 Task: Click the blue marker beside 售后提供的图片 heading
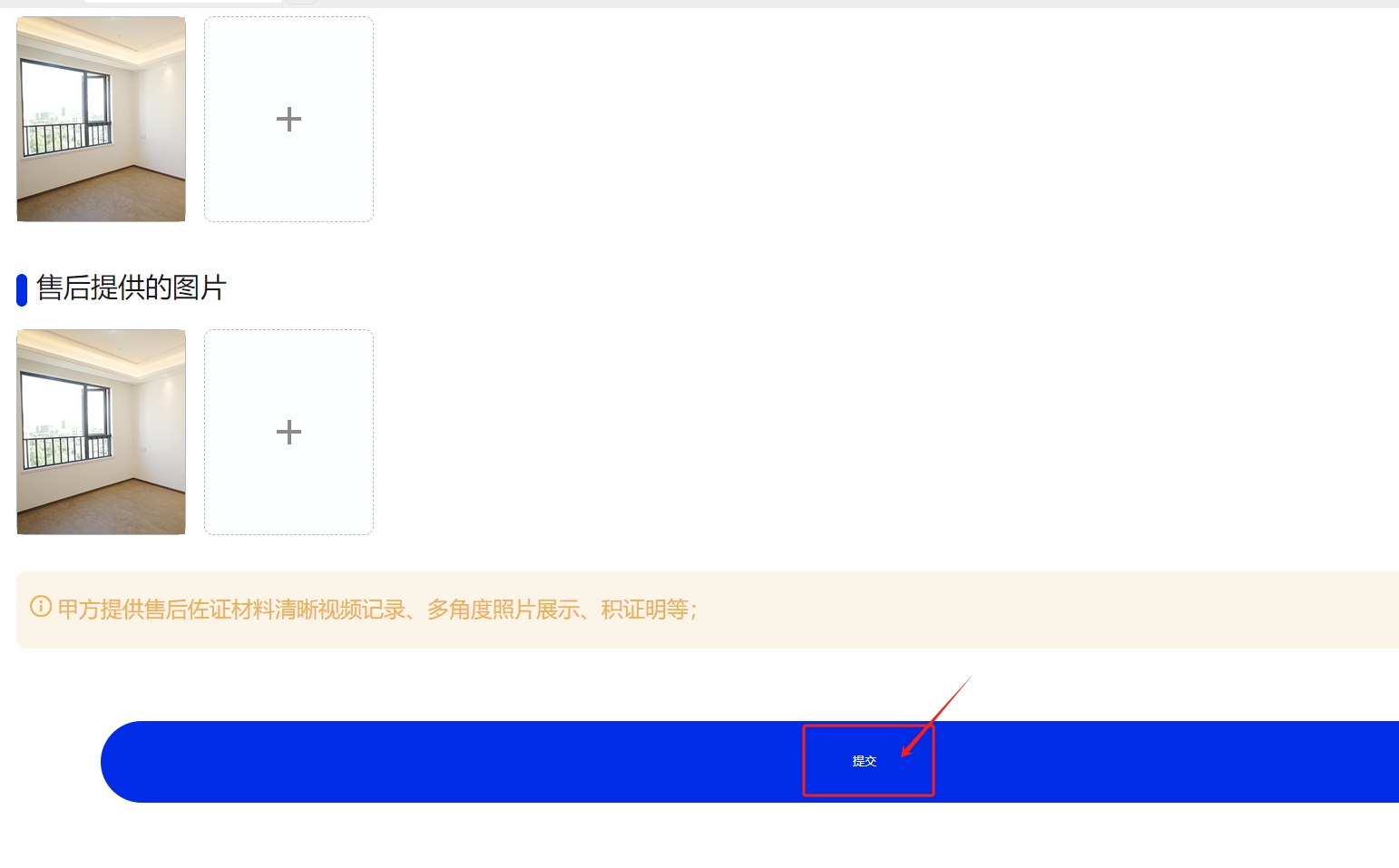click(x=22, y=290)
